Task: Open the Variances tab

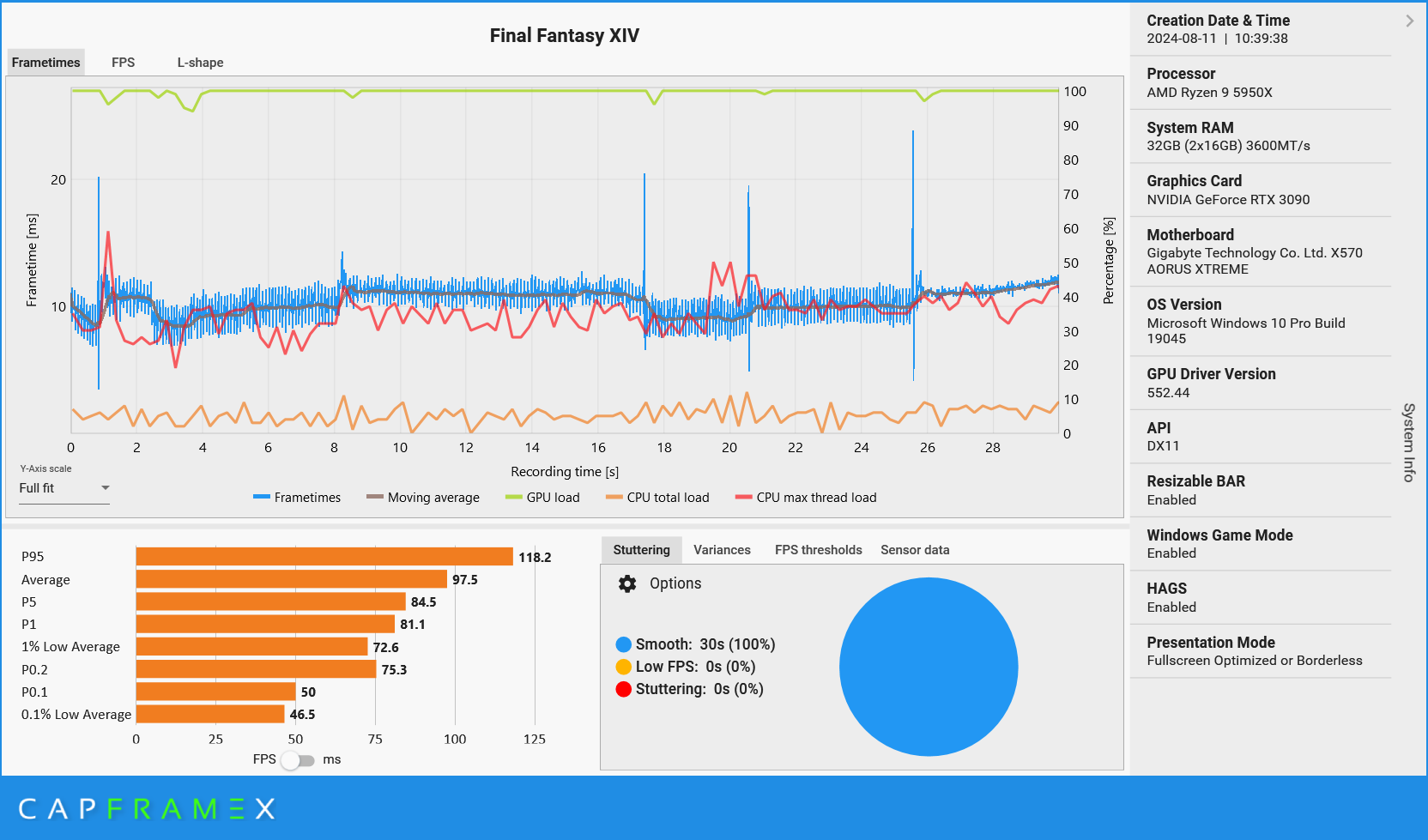Action: [x=722, y=550]
